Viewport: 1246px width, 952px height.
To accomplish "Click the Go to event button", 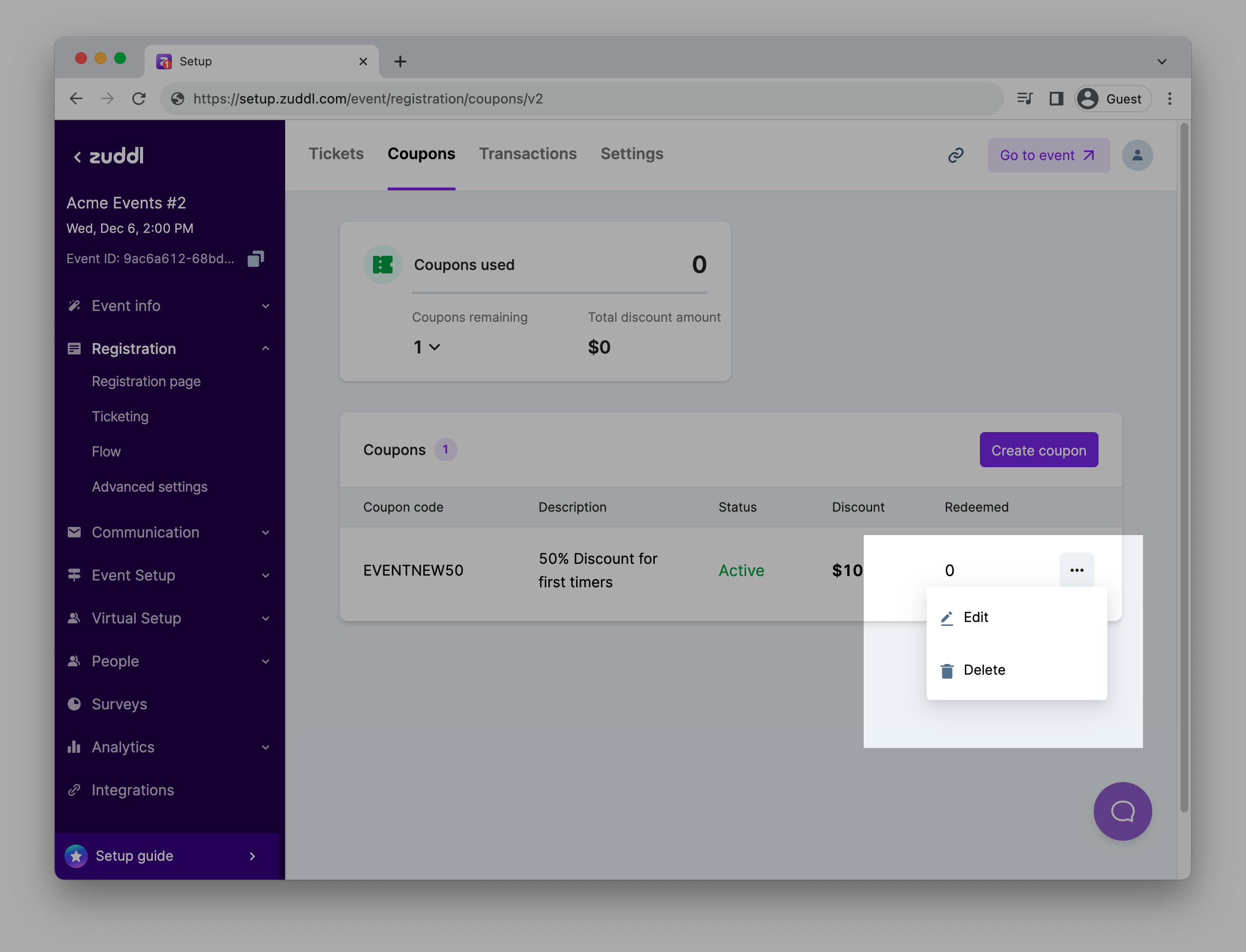I will point(1048,155).
